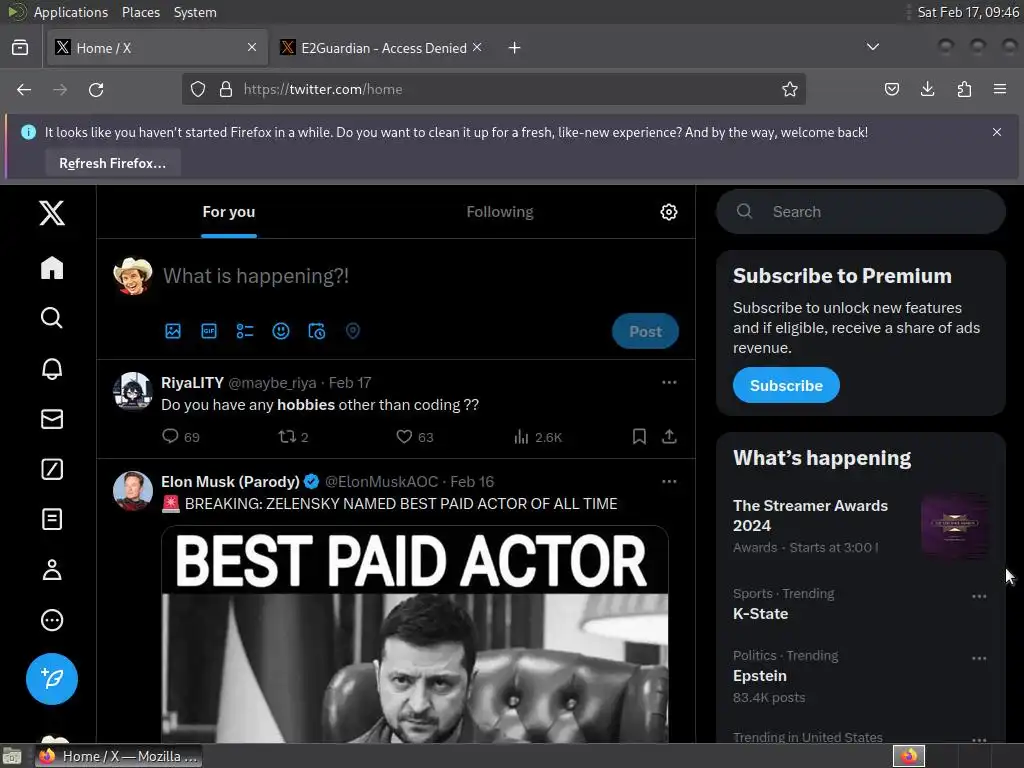Schedule the post with calendar icon

point(317,331)
